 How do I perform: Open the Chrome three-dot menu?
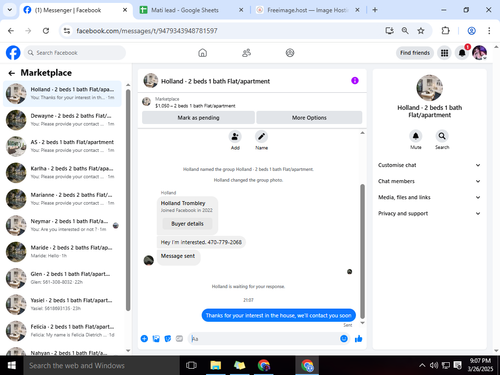tap(489, 31)
